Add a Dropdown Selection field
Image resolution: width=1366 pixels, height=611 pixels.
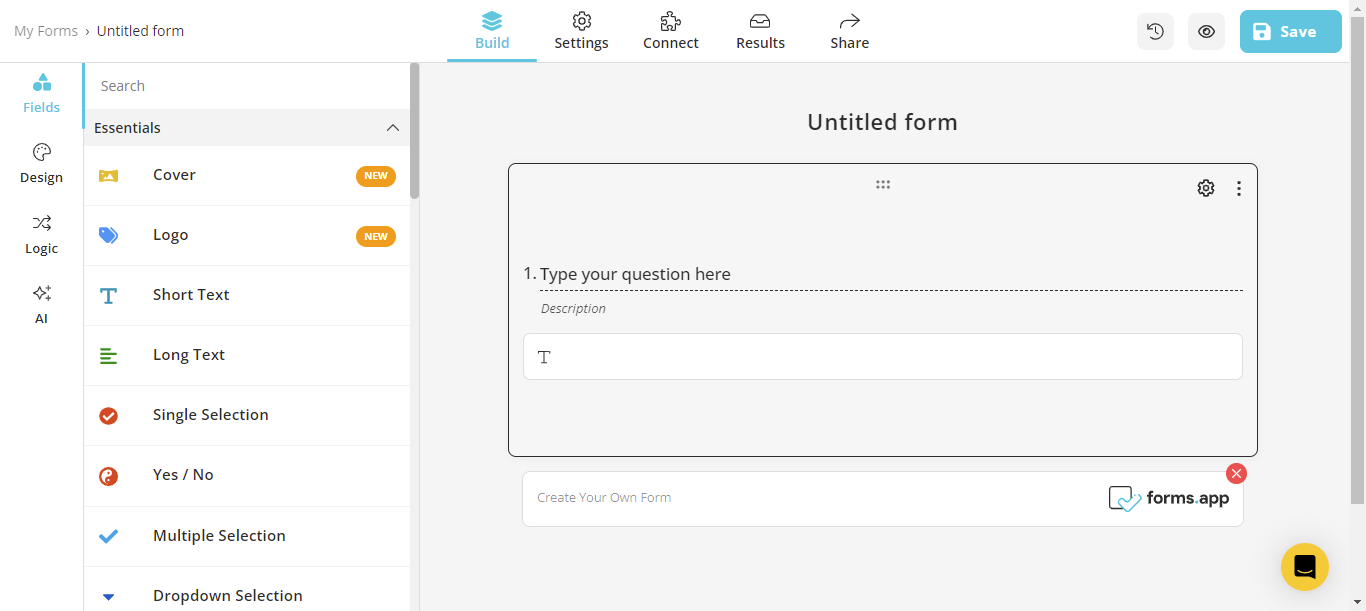[x=227, y=595]
